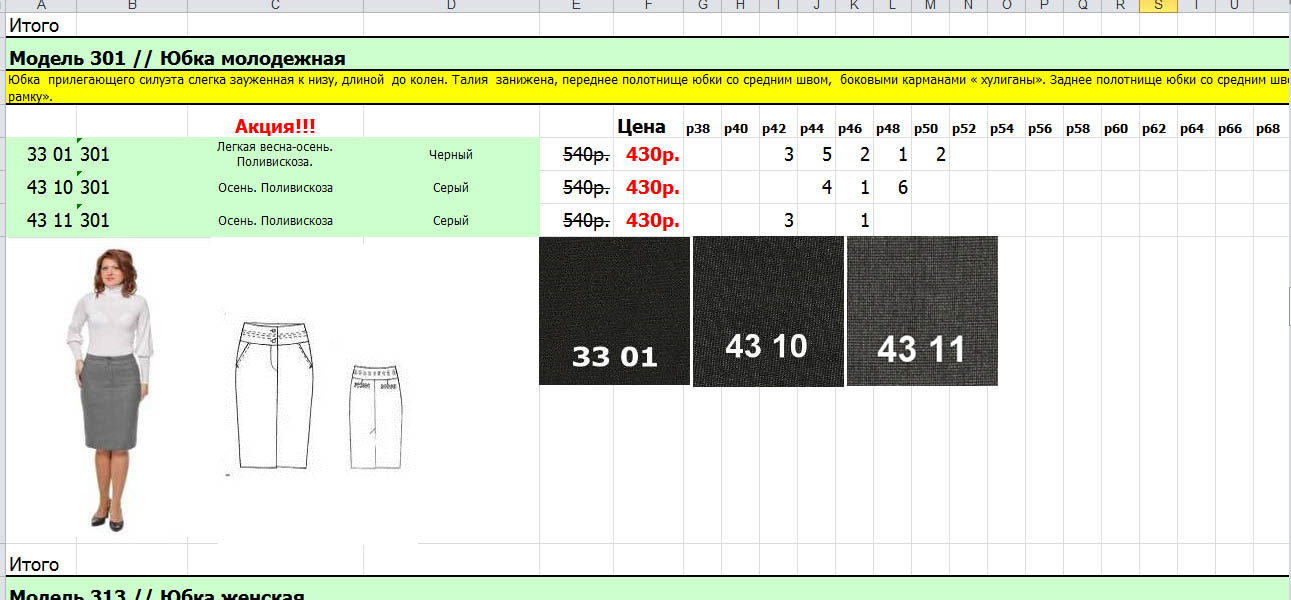1291x600 pixels.
Task: Click fabric swatch labeled '33 01'
Action: [614, 310]
